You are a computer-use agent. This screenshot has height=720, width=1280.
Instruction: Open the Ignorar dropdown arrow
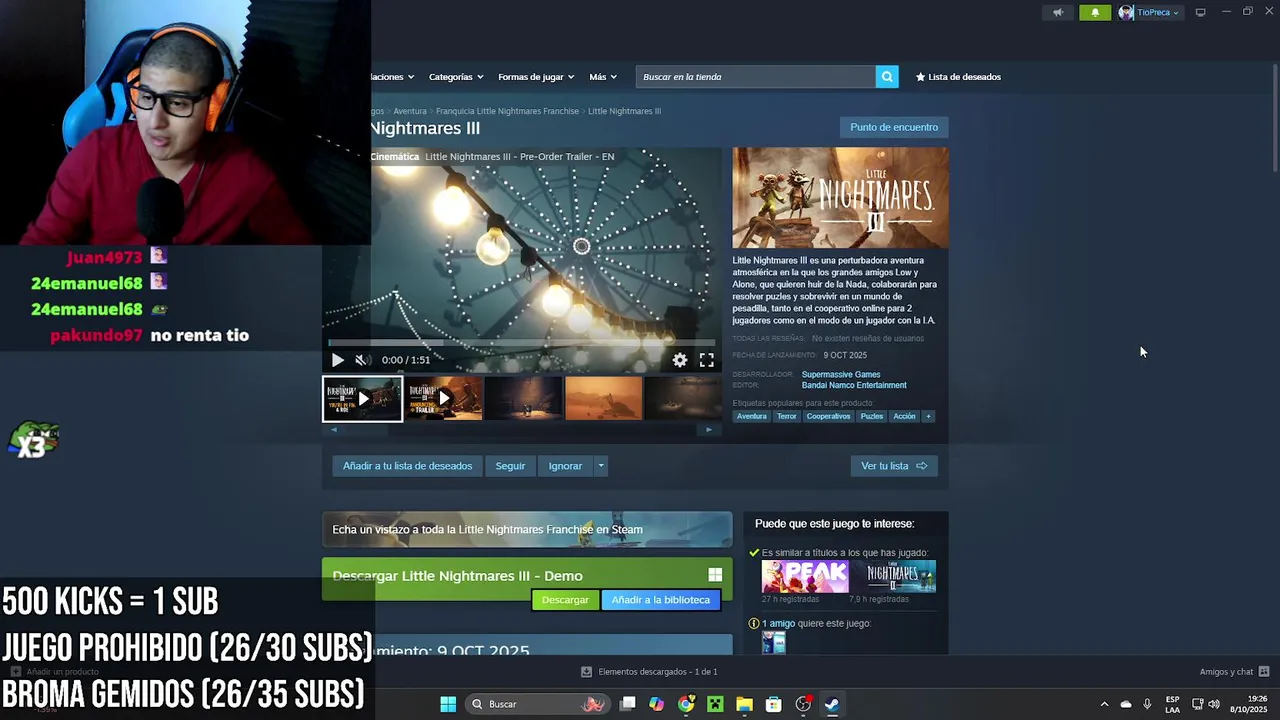600,466
